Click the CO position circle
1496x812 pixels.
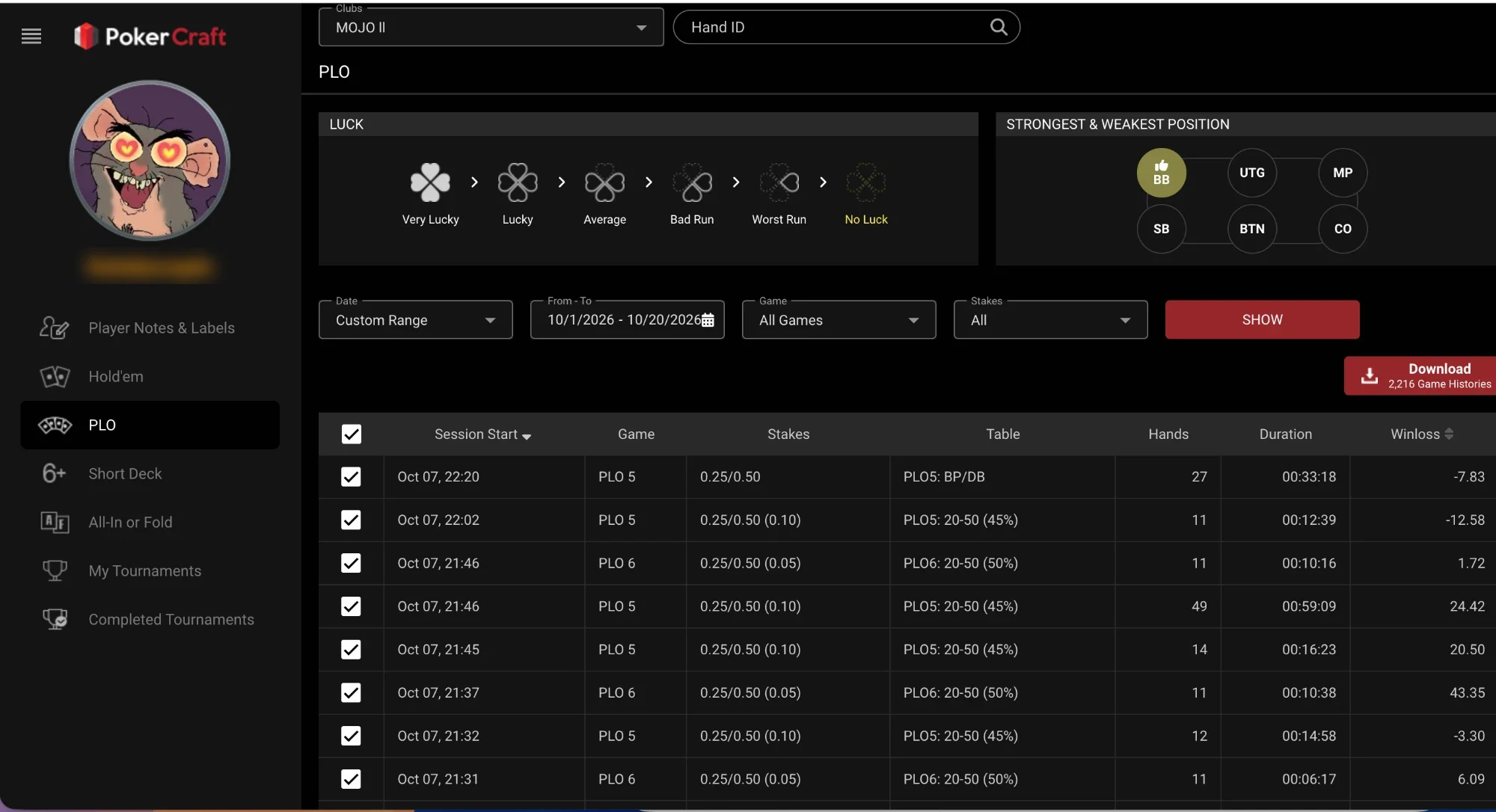click(1343, 229)
